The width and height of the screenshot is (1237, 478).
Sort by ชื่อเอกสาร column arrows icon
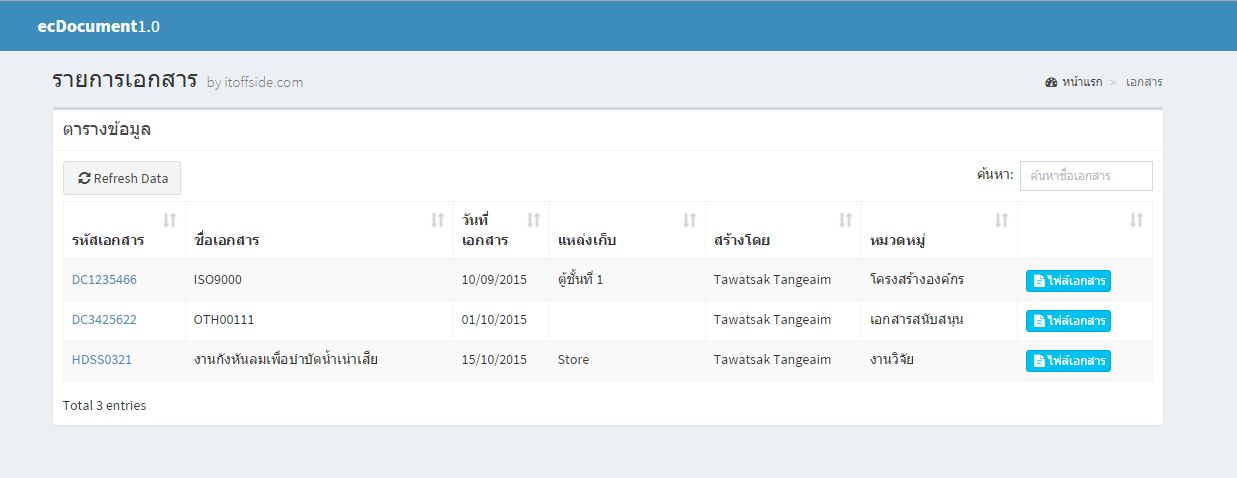pos(437,220)
